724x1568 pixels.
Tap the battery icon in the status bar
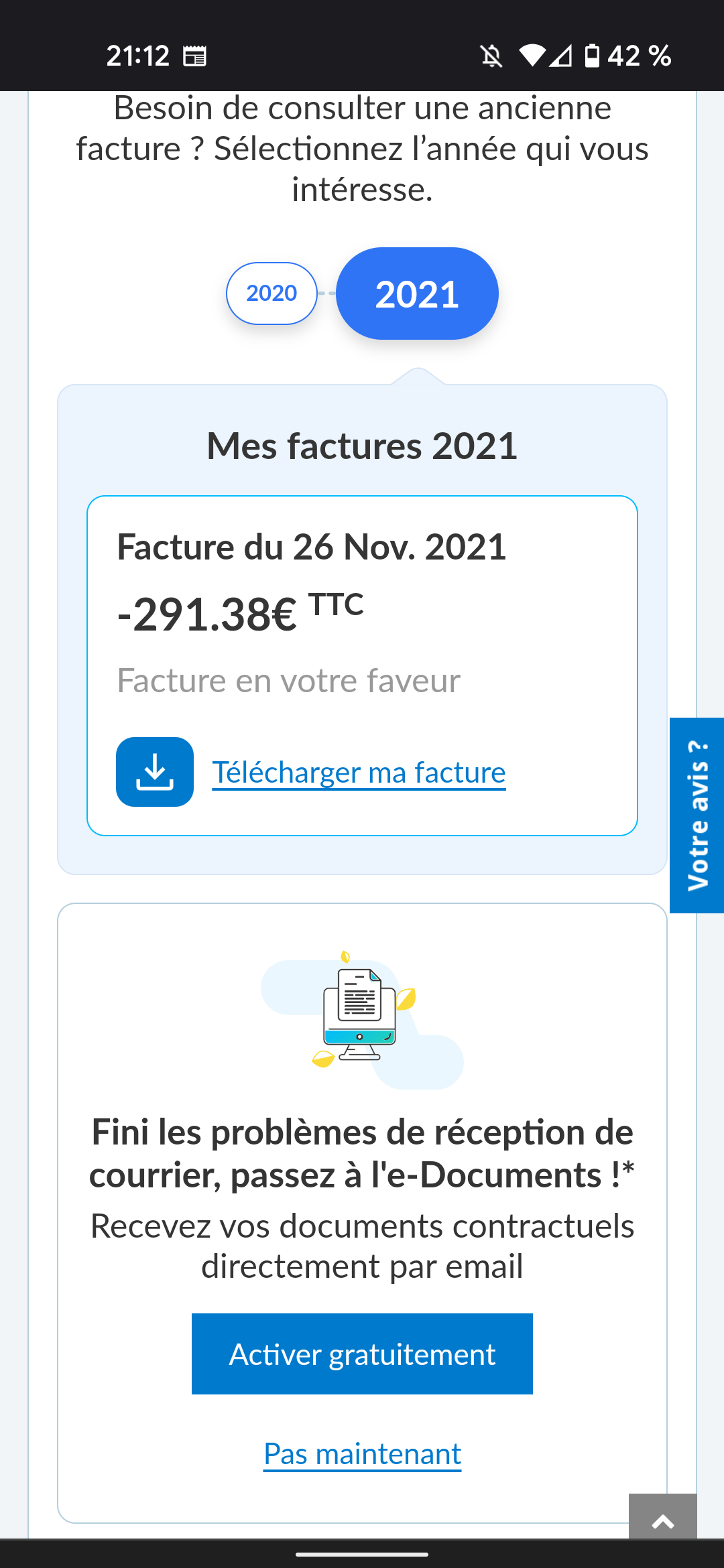pos(592,56)
